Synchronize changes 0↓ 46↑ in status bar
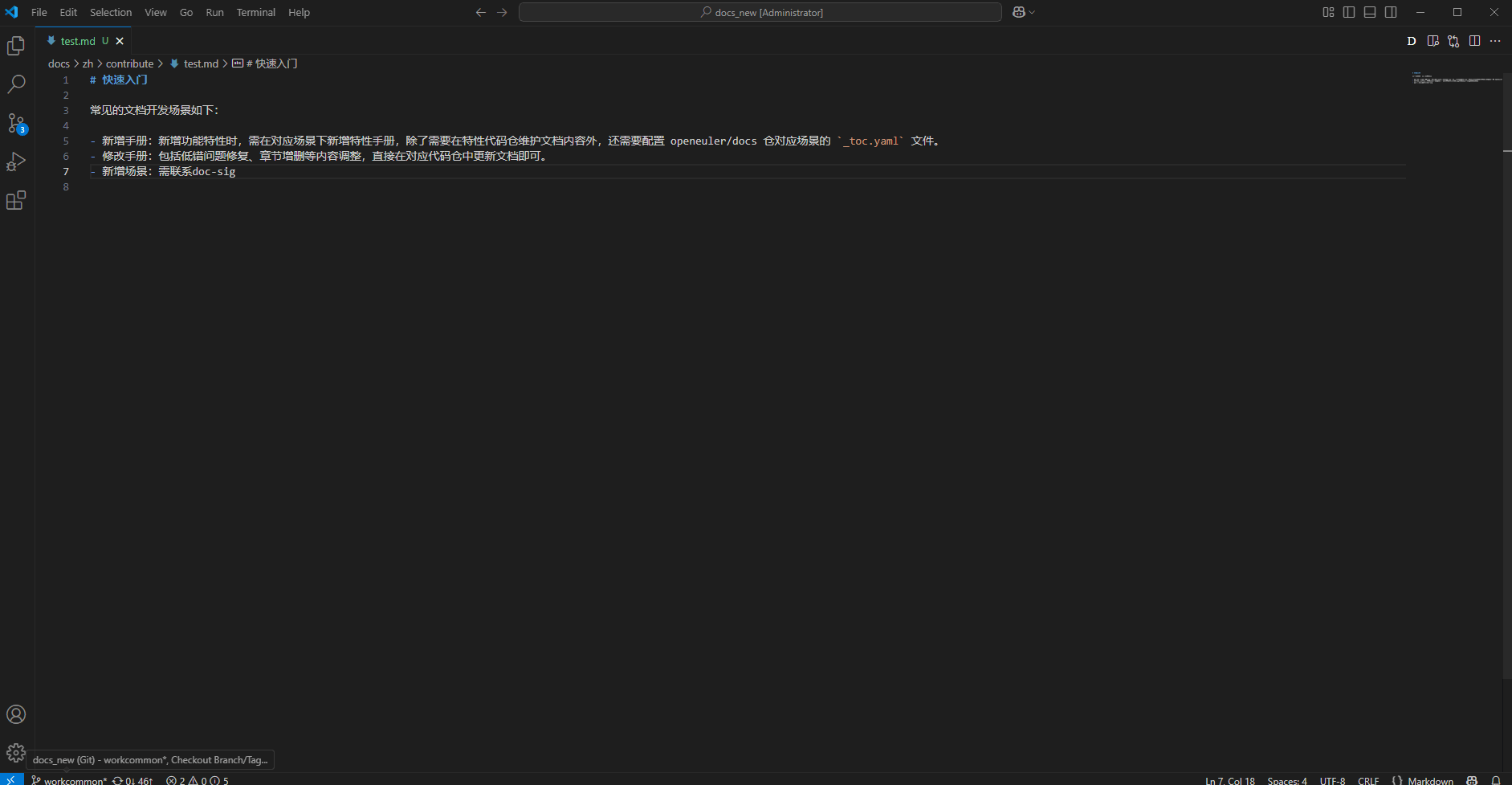Screen dimensions: 1512x785 coord(132,780)
